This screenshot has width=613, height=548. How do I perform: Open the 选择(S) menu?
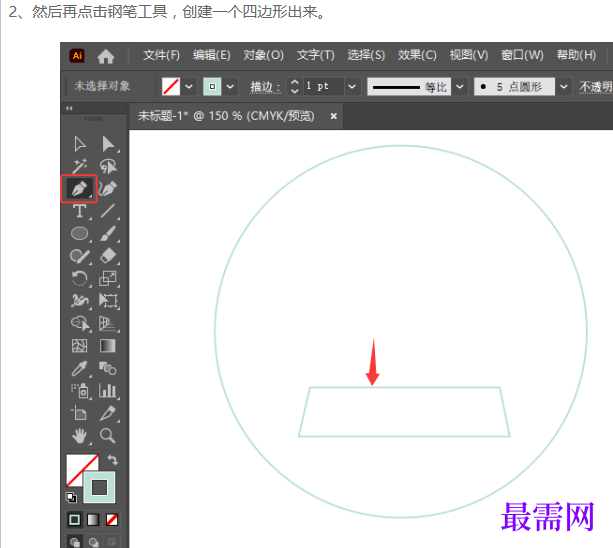point(366,55)
